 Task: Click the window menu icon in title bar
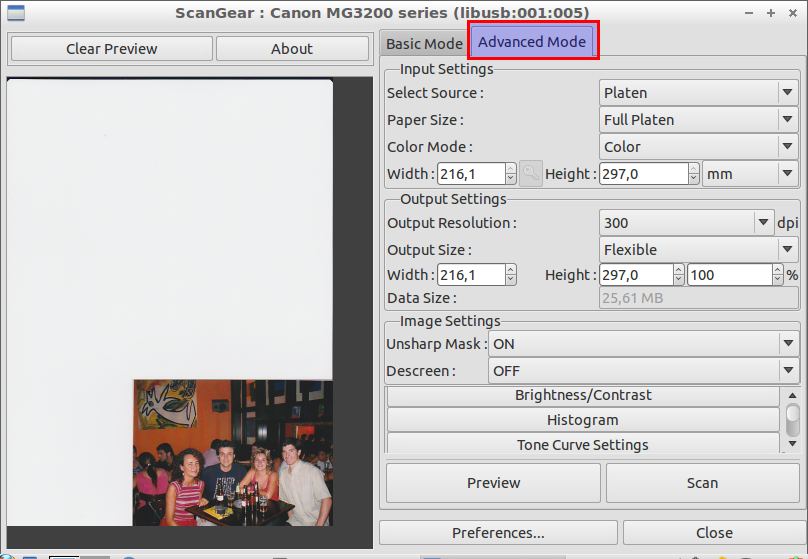15,14
